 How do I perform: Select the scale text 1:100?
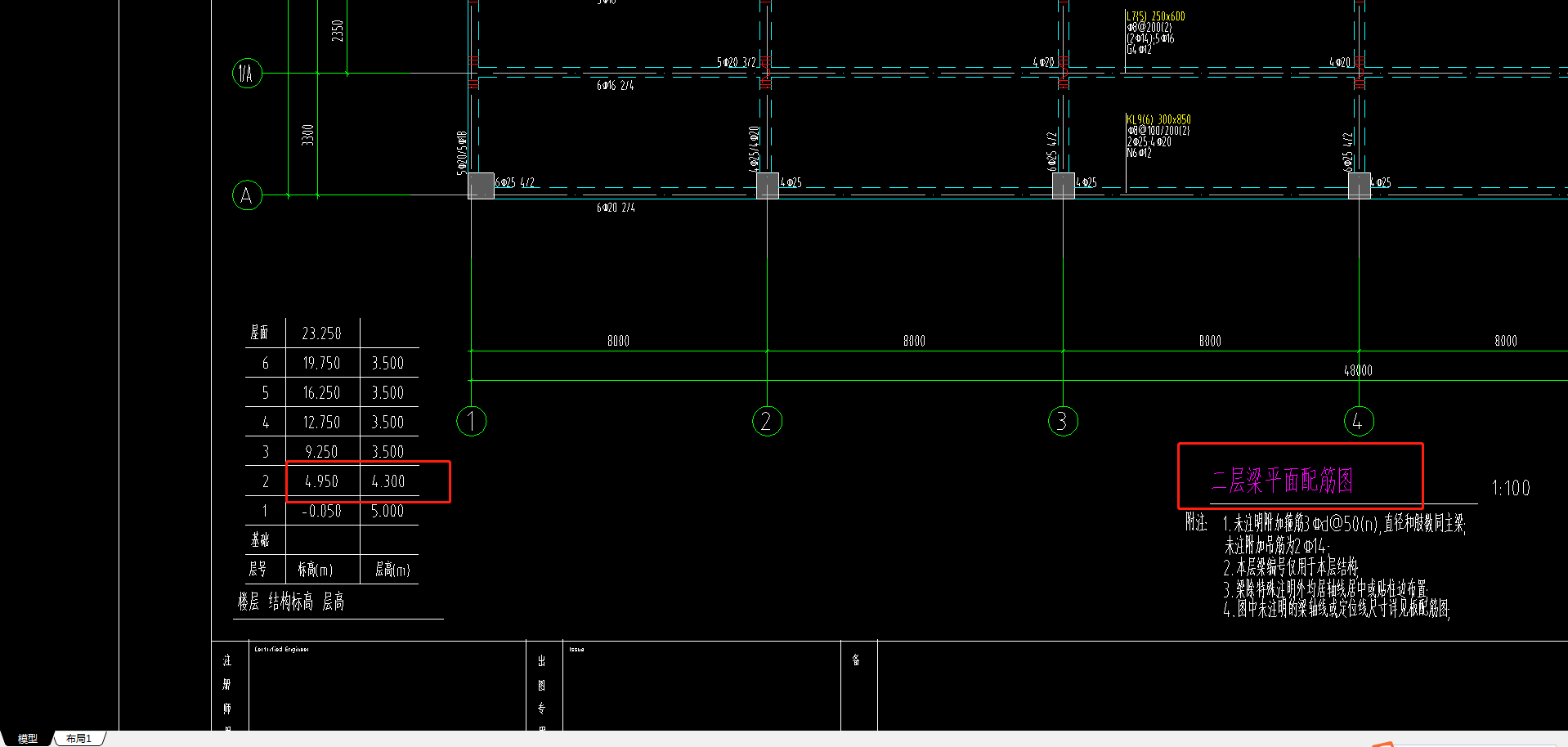click(1510, 488)
